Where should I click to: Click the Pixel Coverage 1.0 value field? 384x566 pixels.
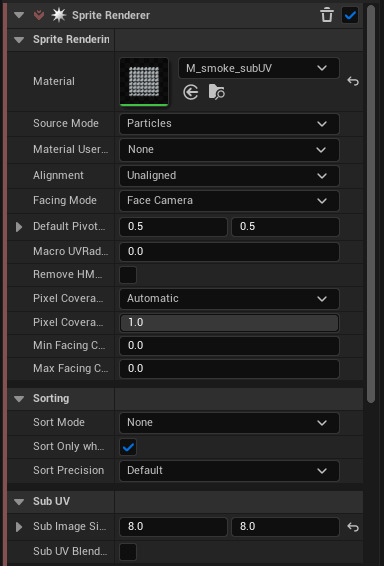point(230,323)
